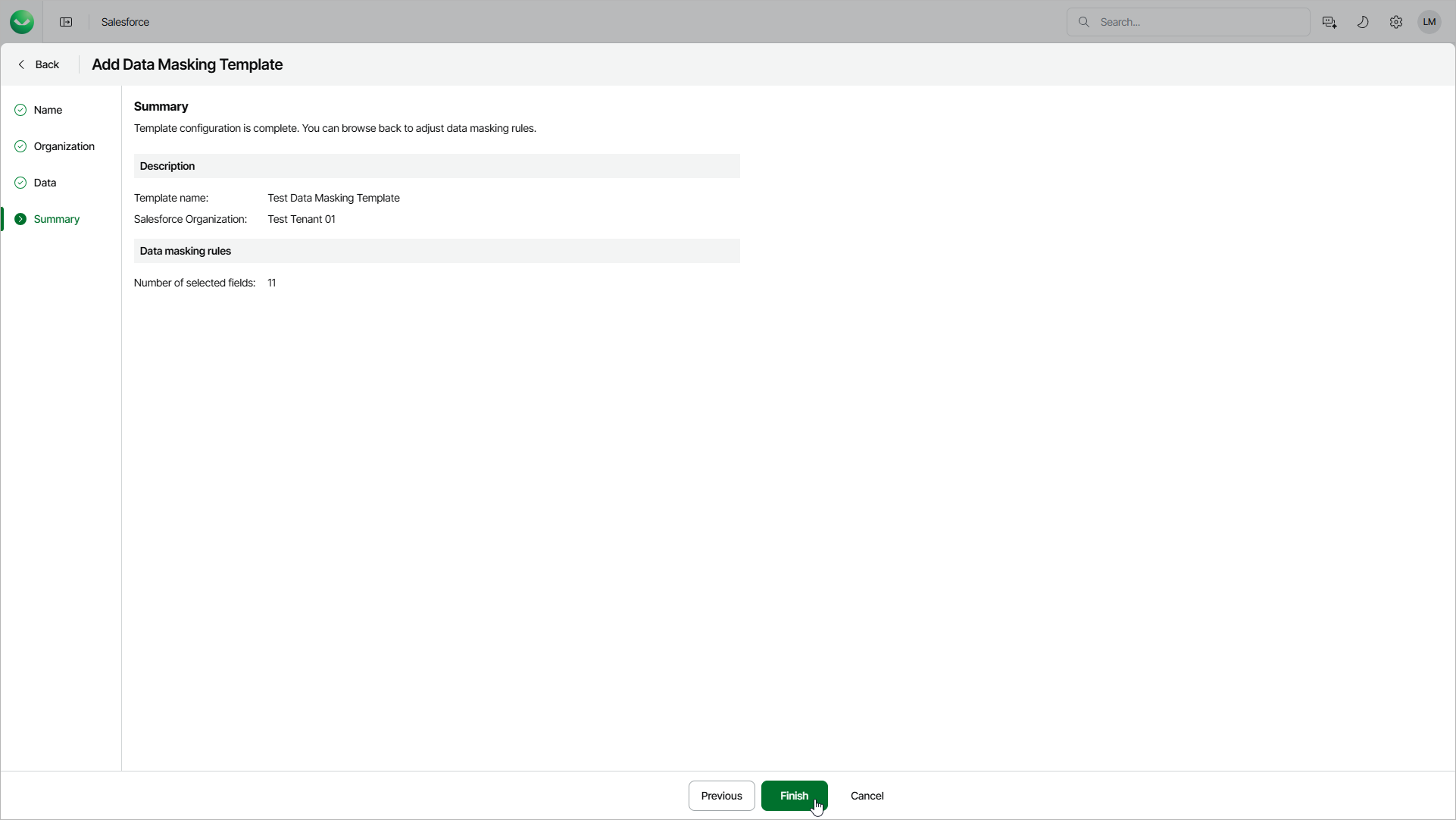Open the LM user avatar menu
The height and width of the screenshot is (820, 1456).
point(1429,22)
